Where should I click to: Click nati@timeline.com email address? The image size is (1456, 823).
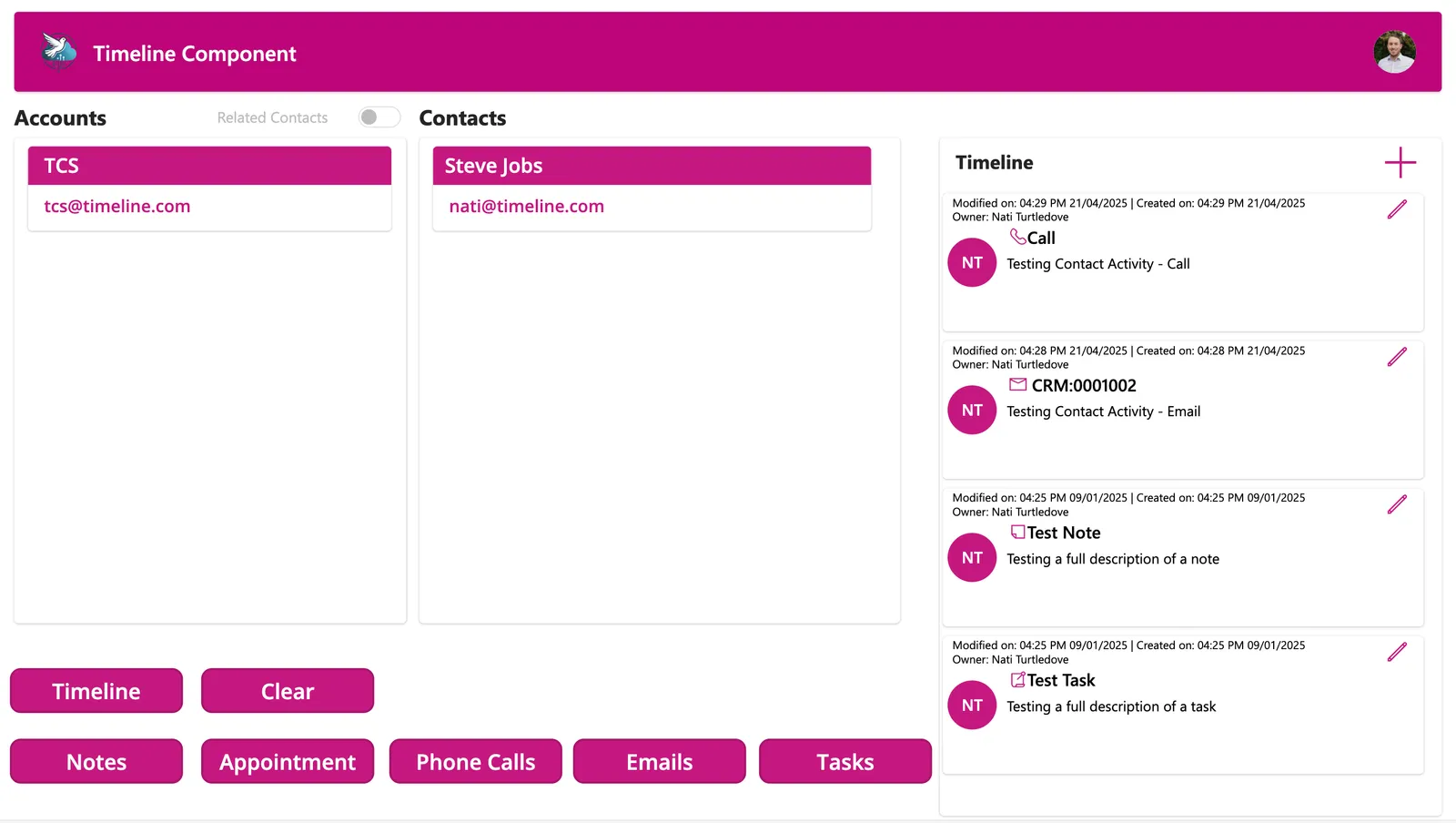[x=526, y=207]
